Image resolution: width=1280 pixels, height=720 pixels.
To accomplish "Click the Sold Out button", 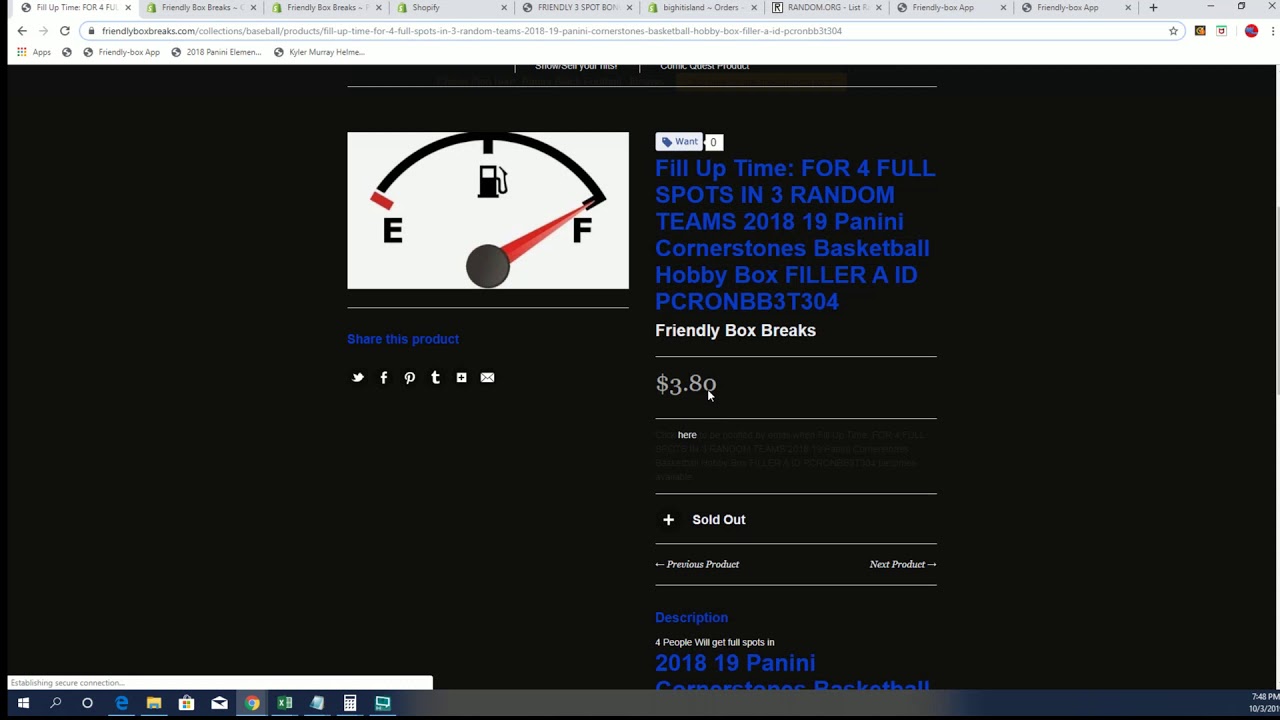I will click(718, 520).
